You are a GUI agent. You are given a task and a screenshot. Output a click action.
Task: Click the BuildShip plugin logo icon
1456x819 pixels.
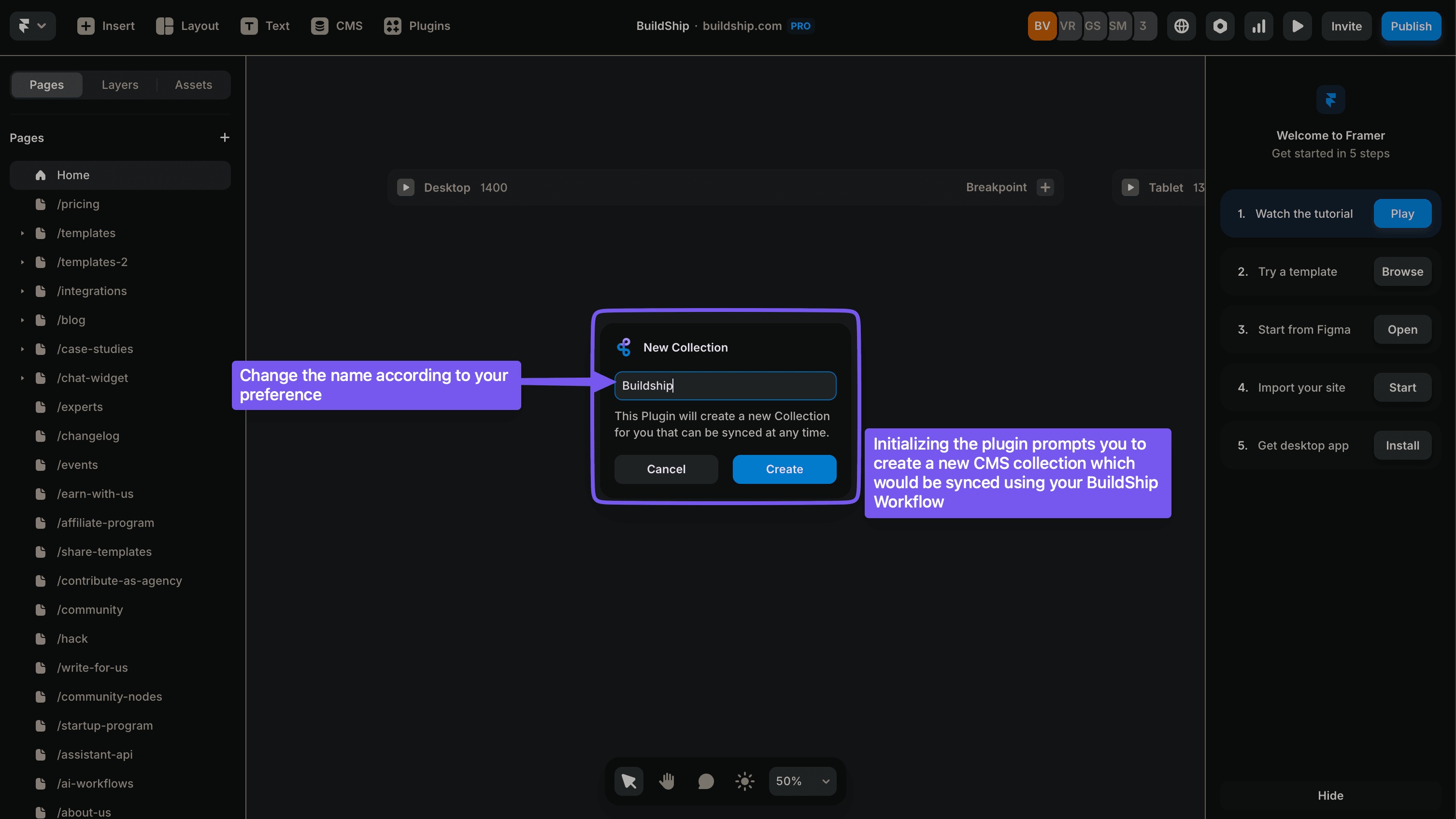coord(624,347)
